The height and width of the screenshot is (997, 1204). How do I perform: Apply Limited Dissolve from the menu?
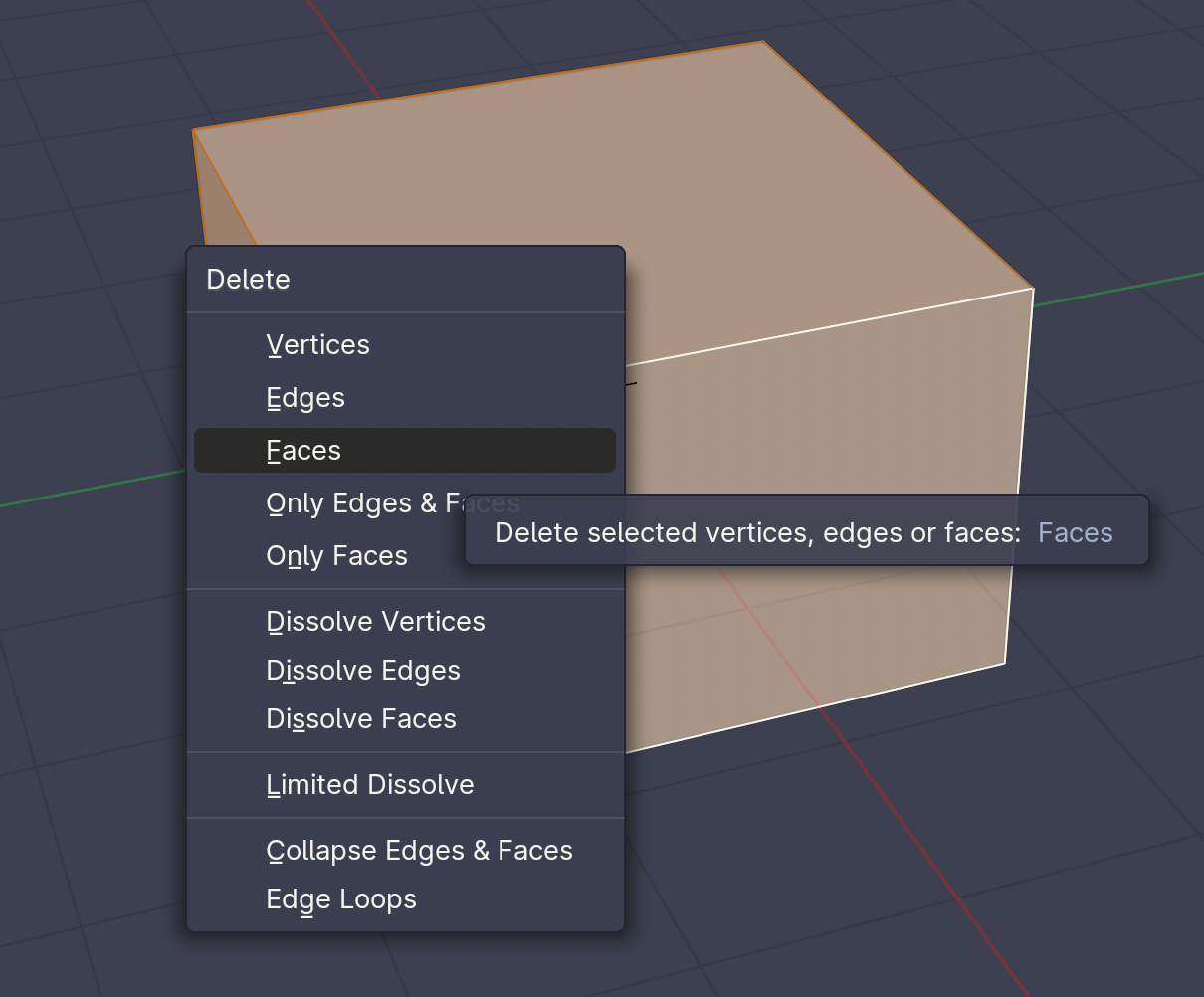370,785
